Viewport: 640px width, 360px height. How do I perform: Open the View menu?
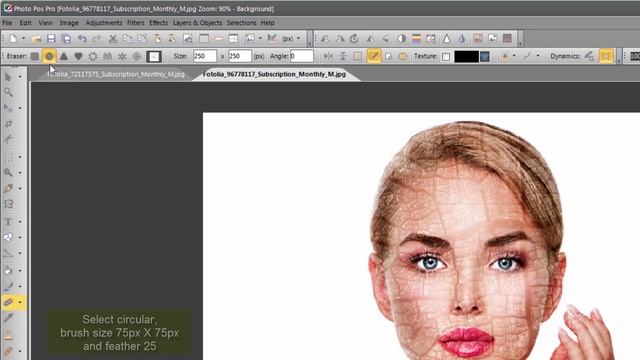point(45,23)
